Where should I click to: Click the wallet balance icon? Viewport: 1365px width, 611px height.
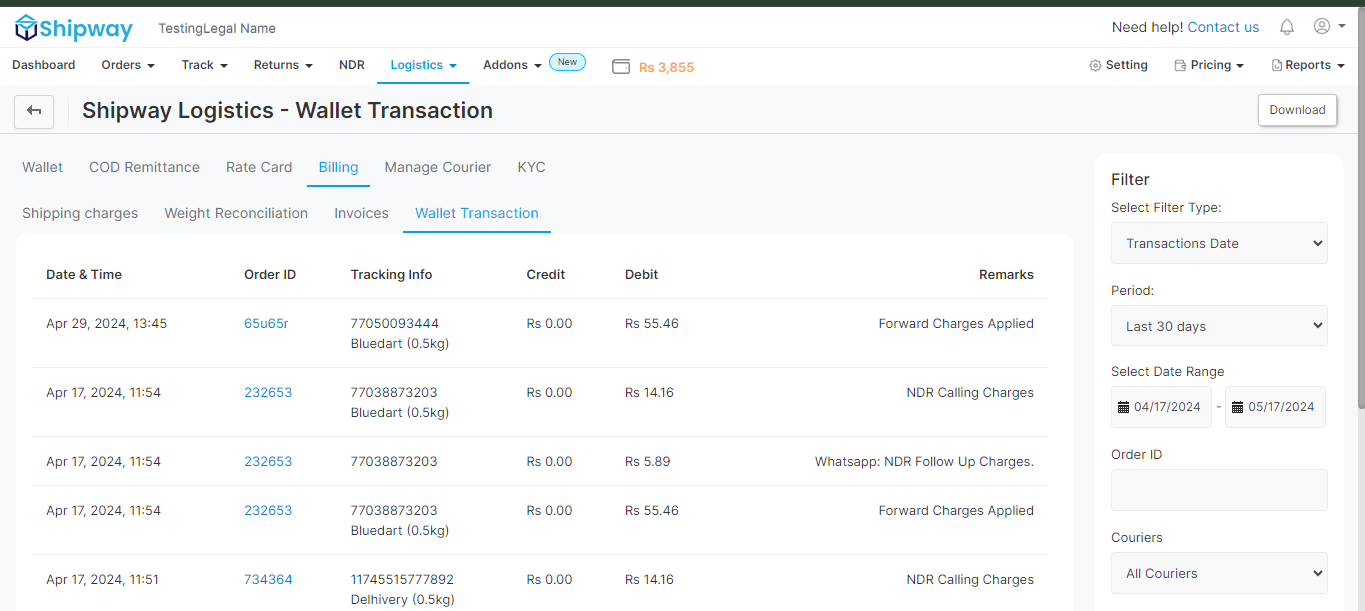coord(620,67)
